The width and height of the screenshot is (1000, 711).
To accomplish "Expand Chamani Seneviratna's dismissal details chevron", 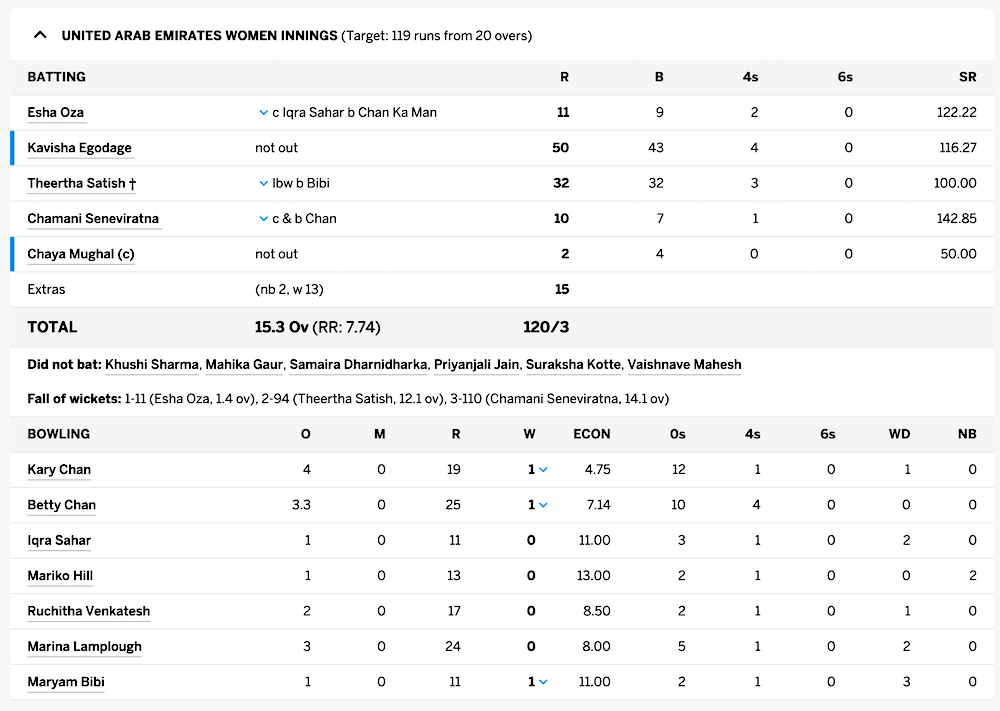I will coord(263,219).
